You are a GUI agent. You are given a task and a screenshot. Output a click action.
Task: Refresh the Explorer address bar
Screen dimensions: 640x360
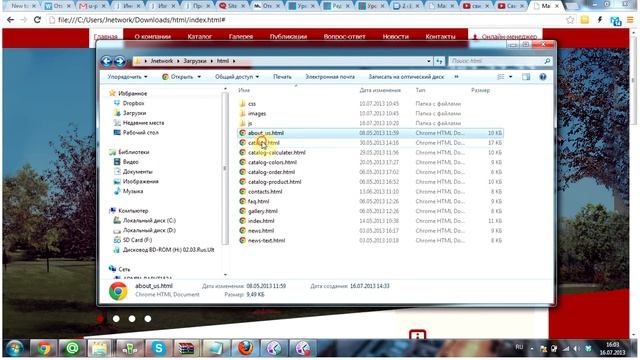[x=439, y=61]
